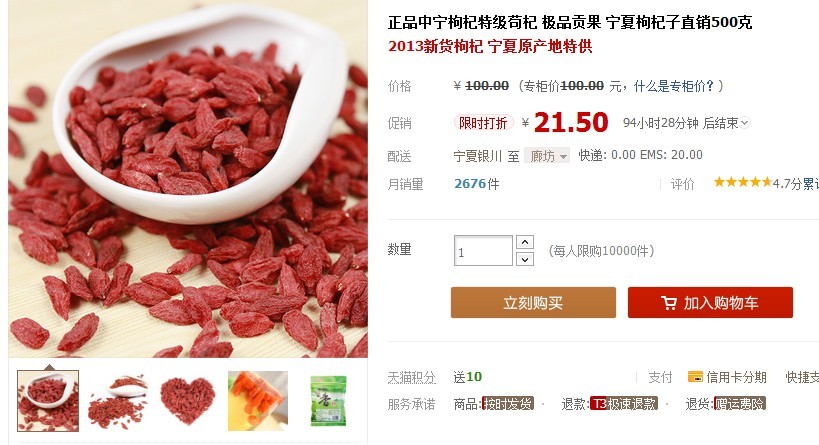
Task: Select the orange goji tea thumbnail
Action: (x=258, y=401)
